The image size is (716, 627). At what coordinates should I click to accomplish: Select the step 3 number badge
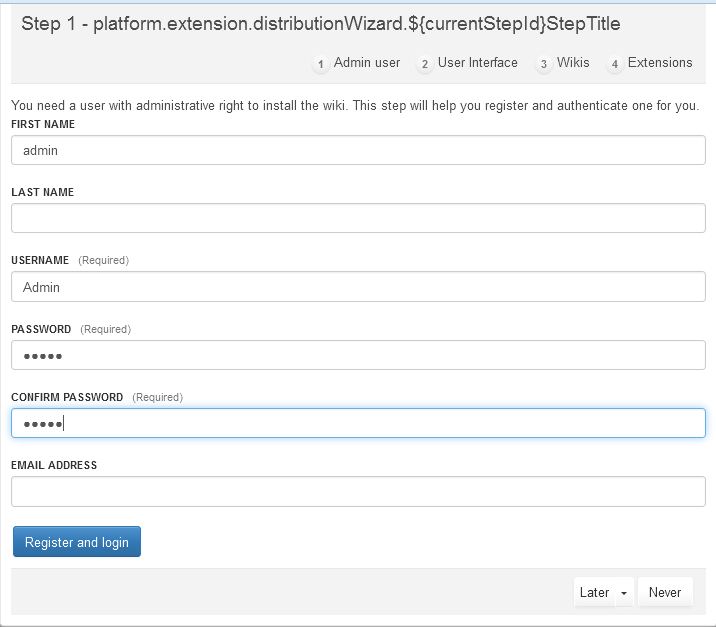point(543,64)
